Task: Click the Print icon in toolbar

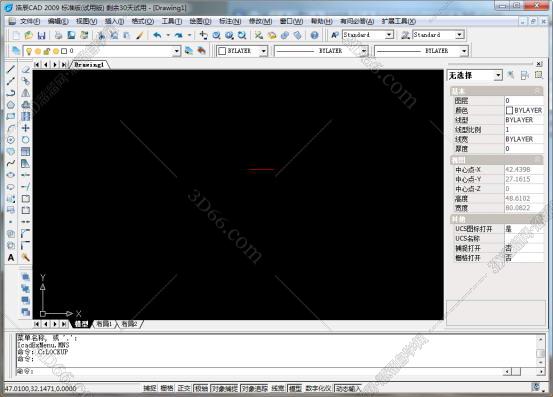Action: [x=59, y=35]
